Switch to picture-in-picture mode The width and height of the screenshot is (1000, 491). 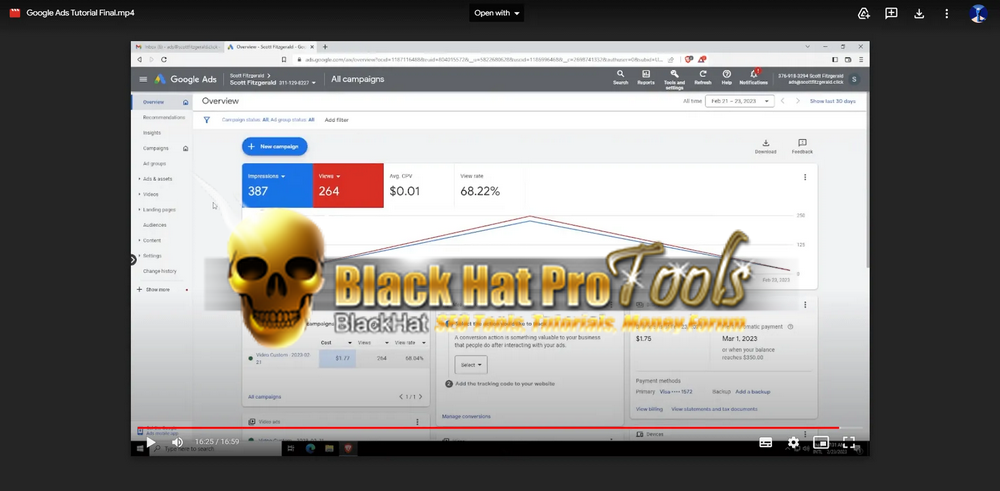click(821, 442)
